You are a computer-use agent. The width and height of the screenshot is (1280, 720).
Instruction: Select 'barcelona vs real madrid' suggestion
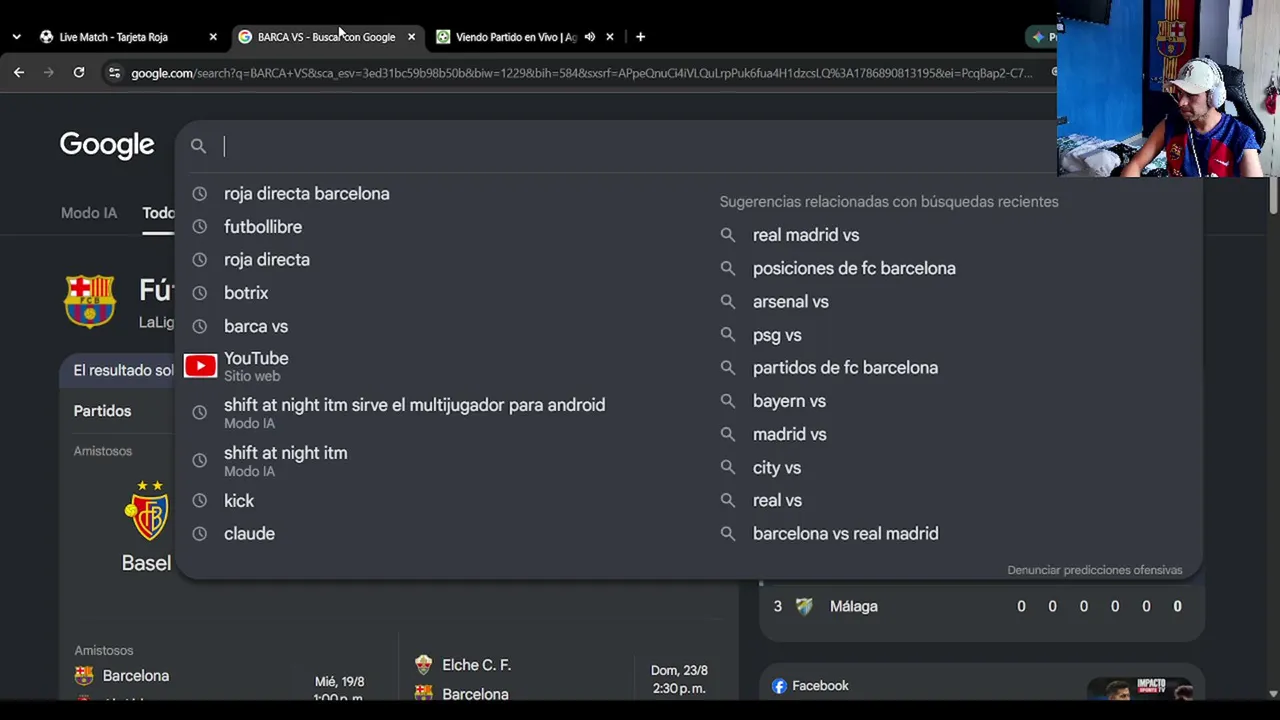[x=845, y=534]
